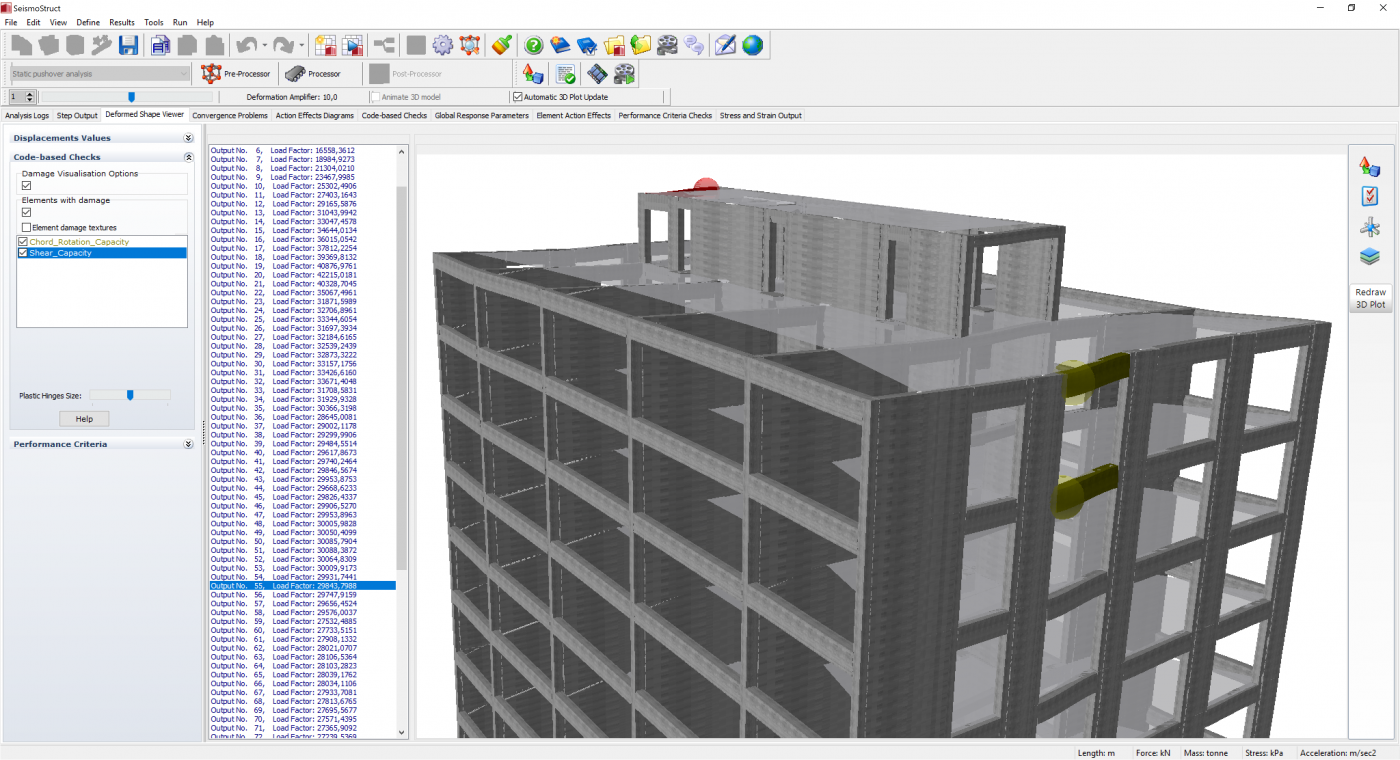Viewport: 1400px width, 760px height.
Task: Click the globe icon in the top toolbar
Action: [x=752, y=45]
